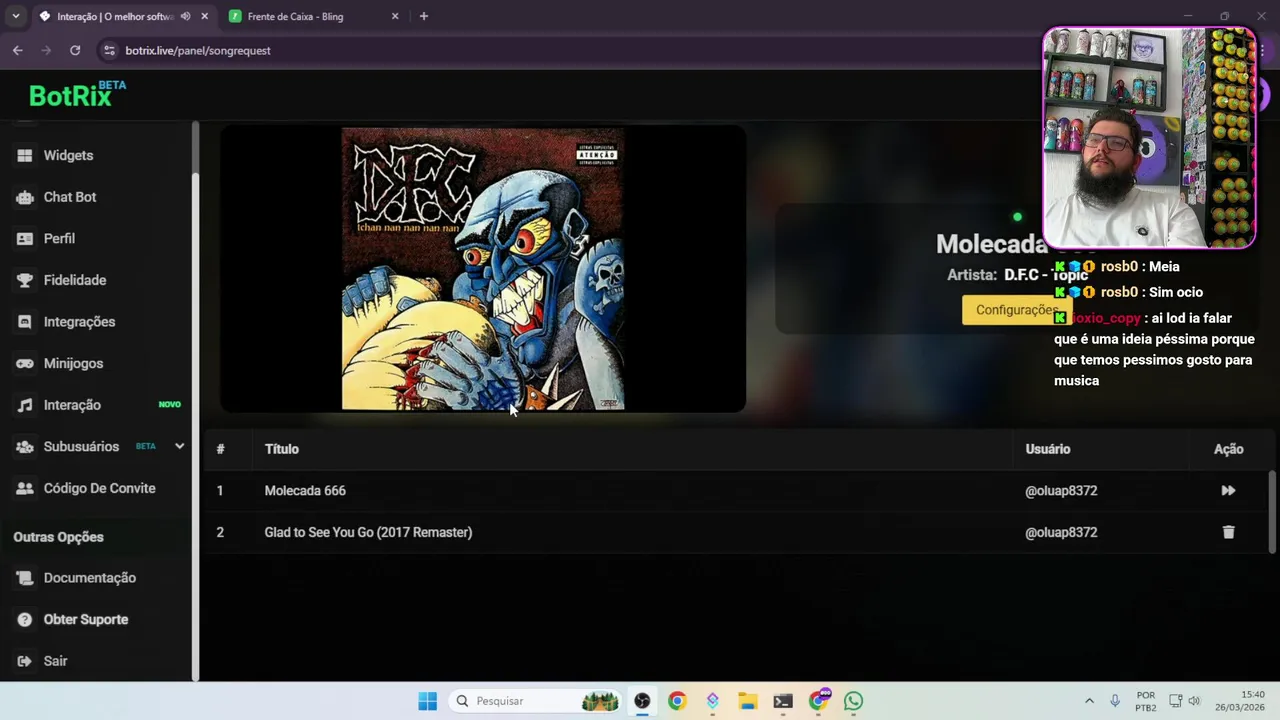
Task: Select Glad to See You Go (2017 Remaster) title
Action: (368, 532)
